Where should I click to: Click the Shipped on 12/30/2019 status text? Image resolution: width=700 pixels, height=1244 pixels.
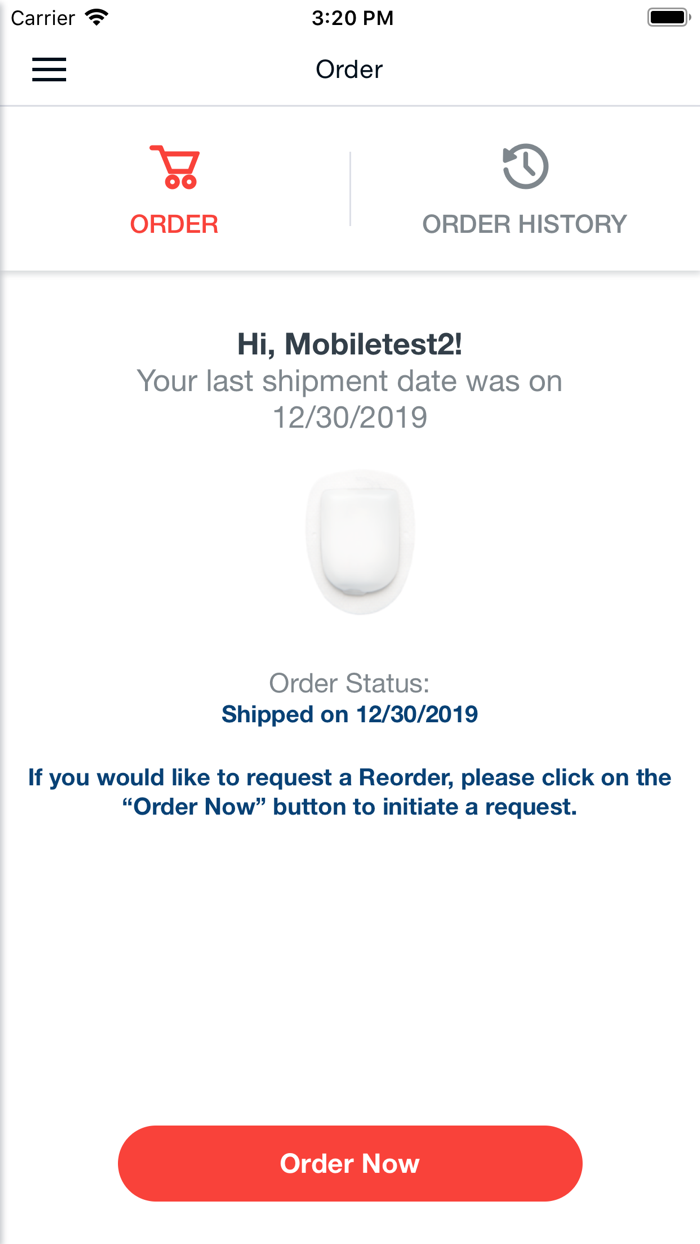349,714
